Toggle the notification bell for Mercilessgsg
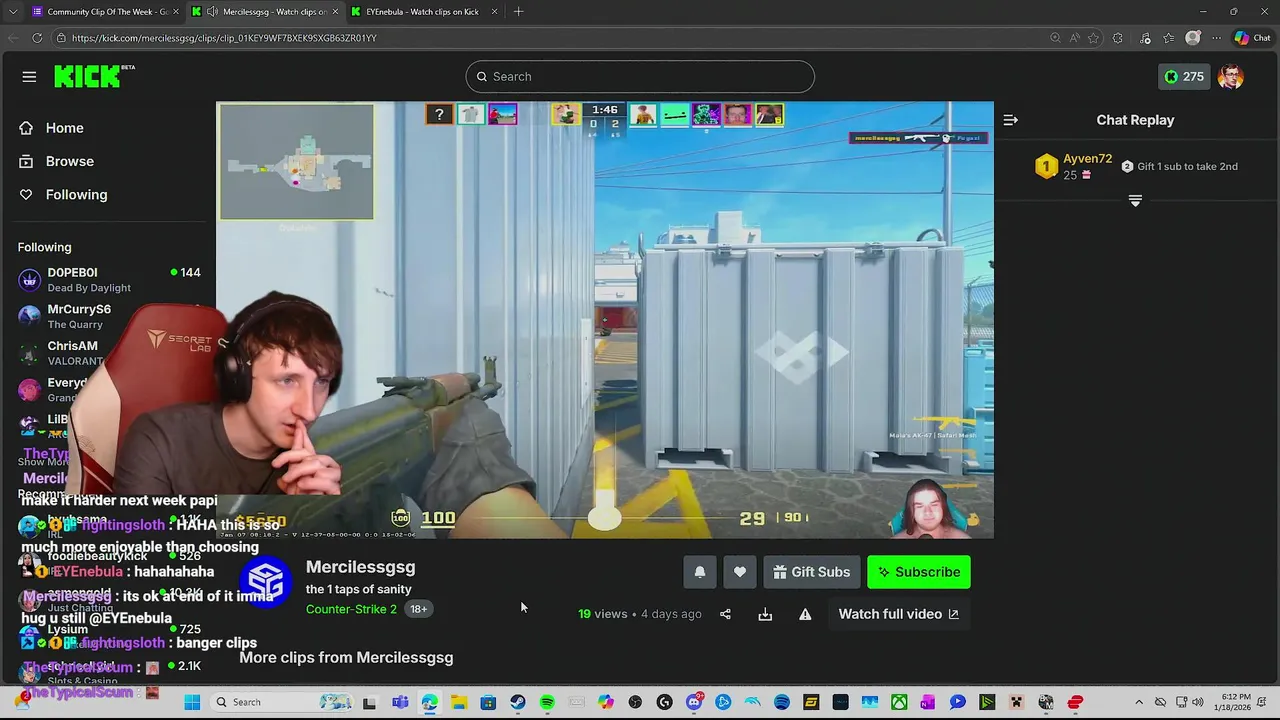 point(700,572)
